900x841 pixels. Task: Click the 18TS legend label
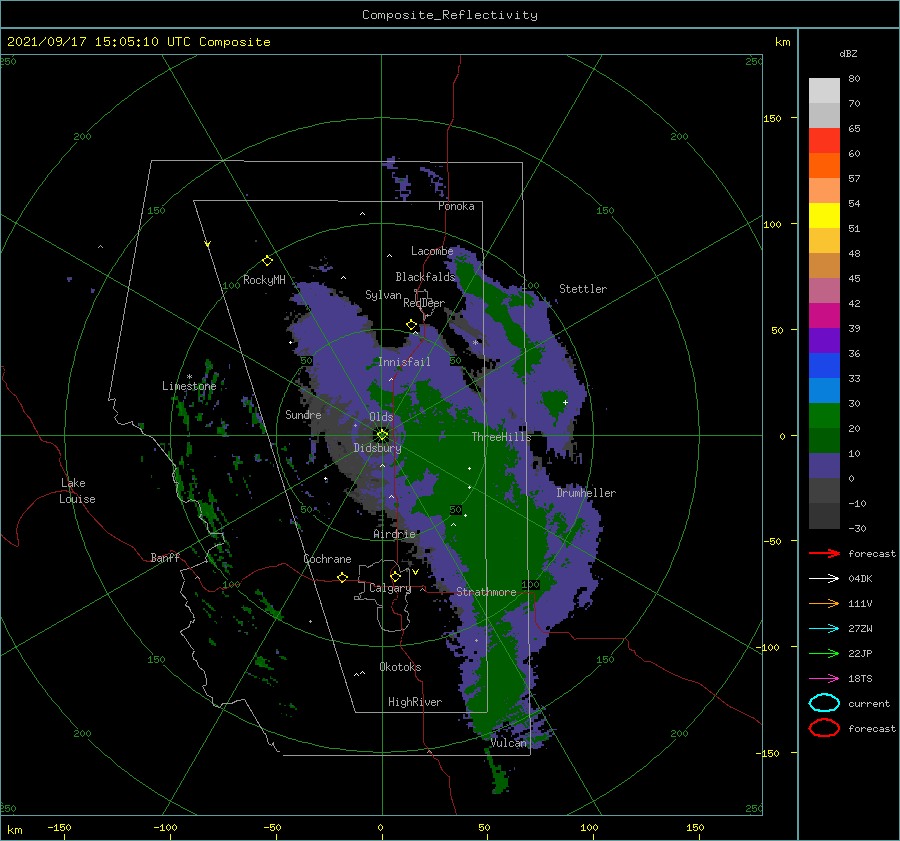(x=860, y=679)
